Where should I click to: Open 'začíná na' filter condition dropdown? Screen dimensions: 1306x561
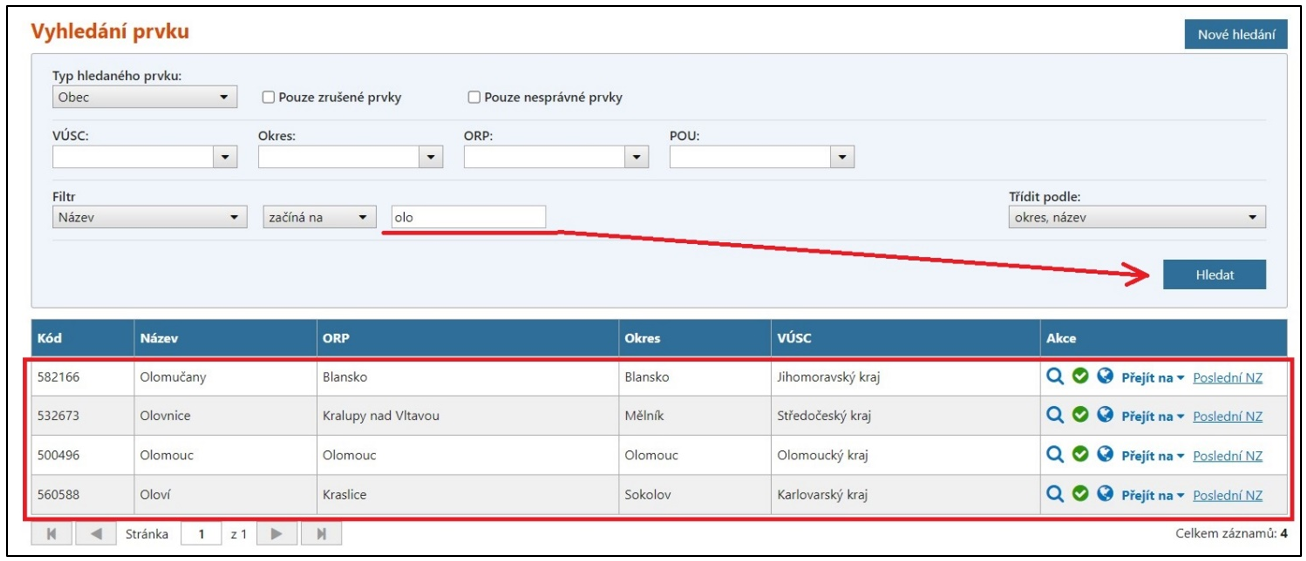click(318, 217)
